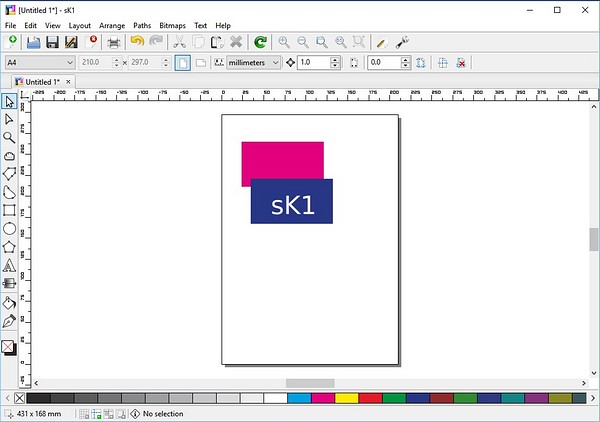Click the zoom to page icon
The image size is (600, 422).
point(321,42)
